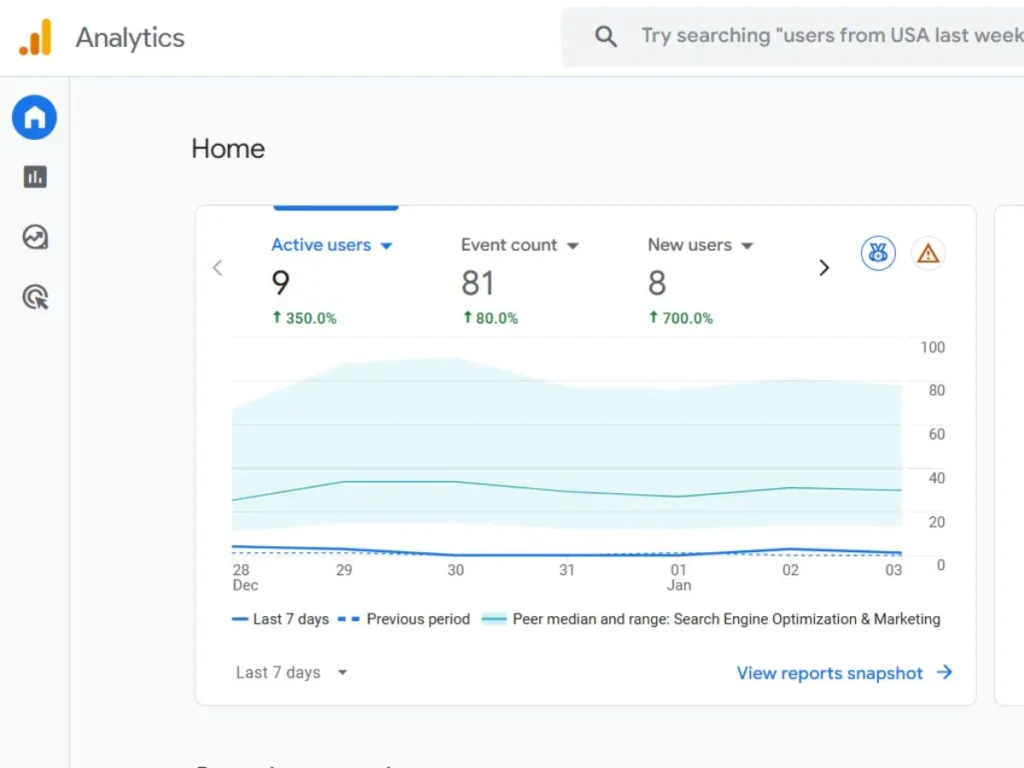1024x768 pixels.
Task: Click the Google Analytics logo
Action: [35, 38]
